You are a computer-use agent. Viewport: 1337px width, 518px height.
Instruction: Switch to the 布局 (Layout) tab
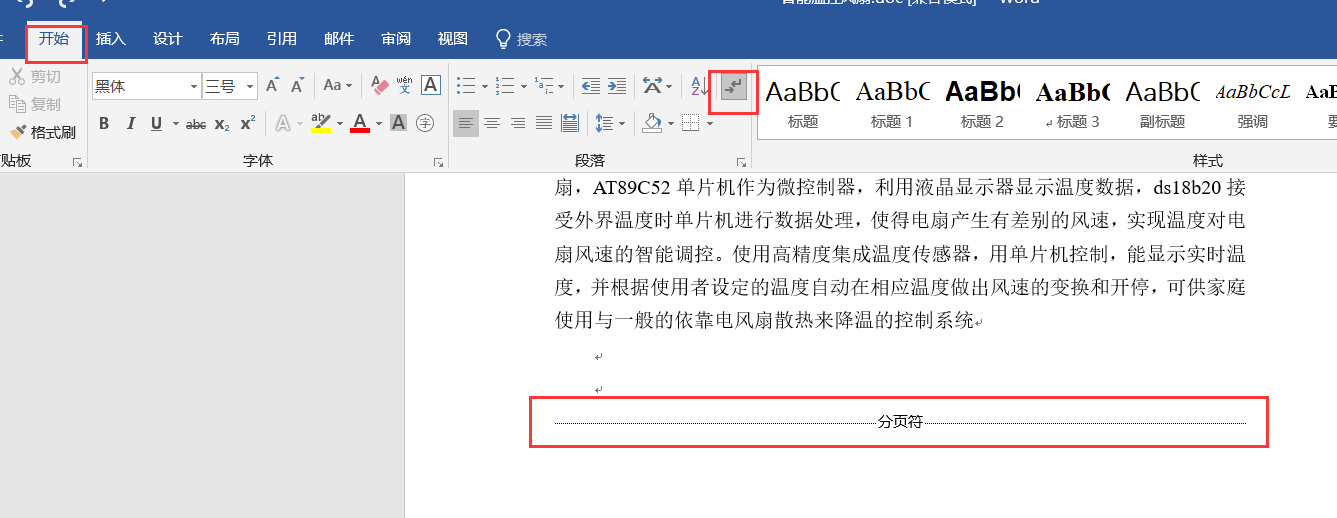coord(225,39)
